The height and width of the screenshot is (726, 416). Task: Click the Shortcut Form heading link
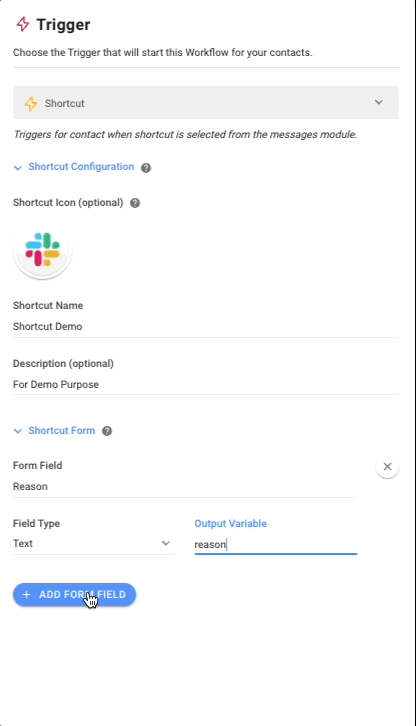[62, 431]
